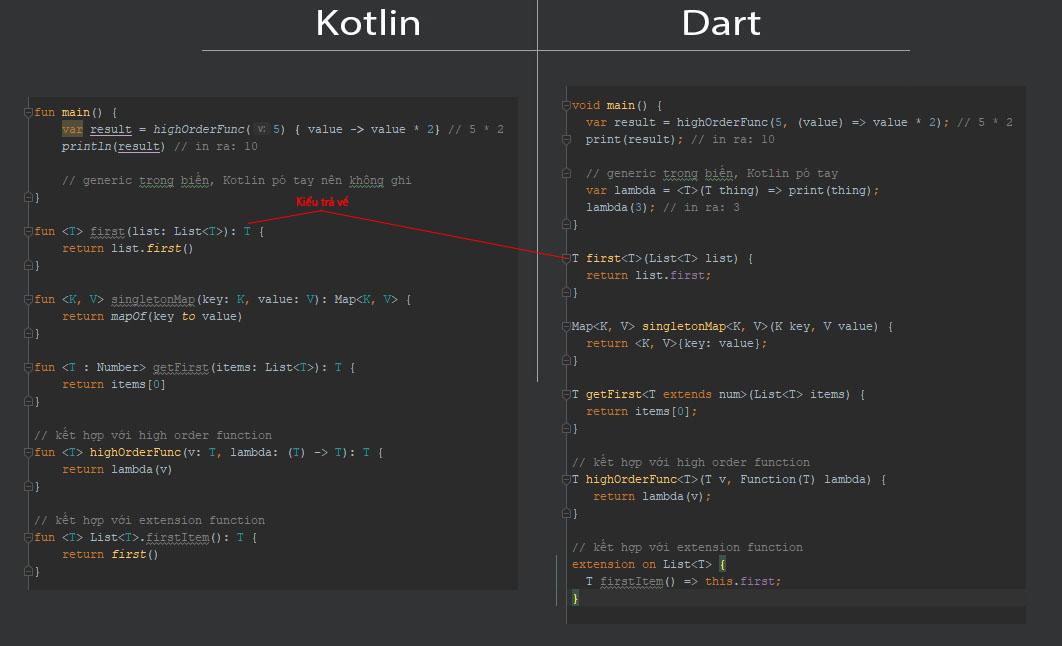Click 'extension on List<T>' in Dart code
The image size is (1062, 646).
[x=641, y=564]
